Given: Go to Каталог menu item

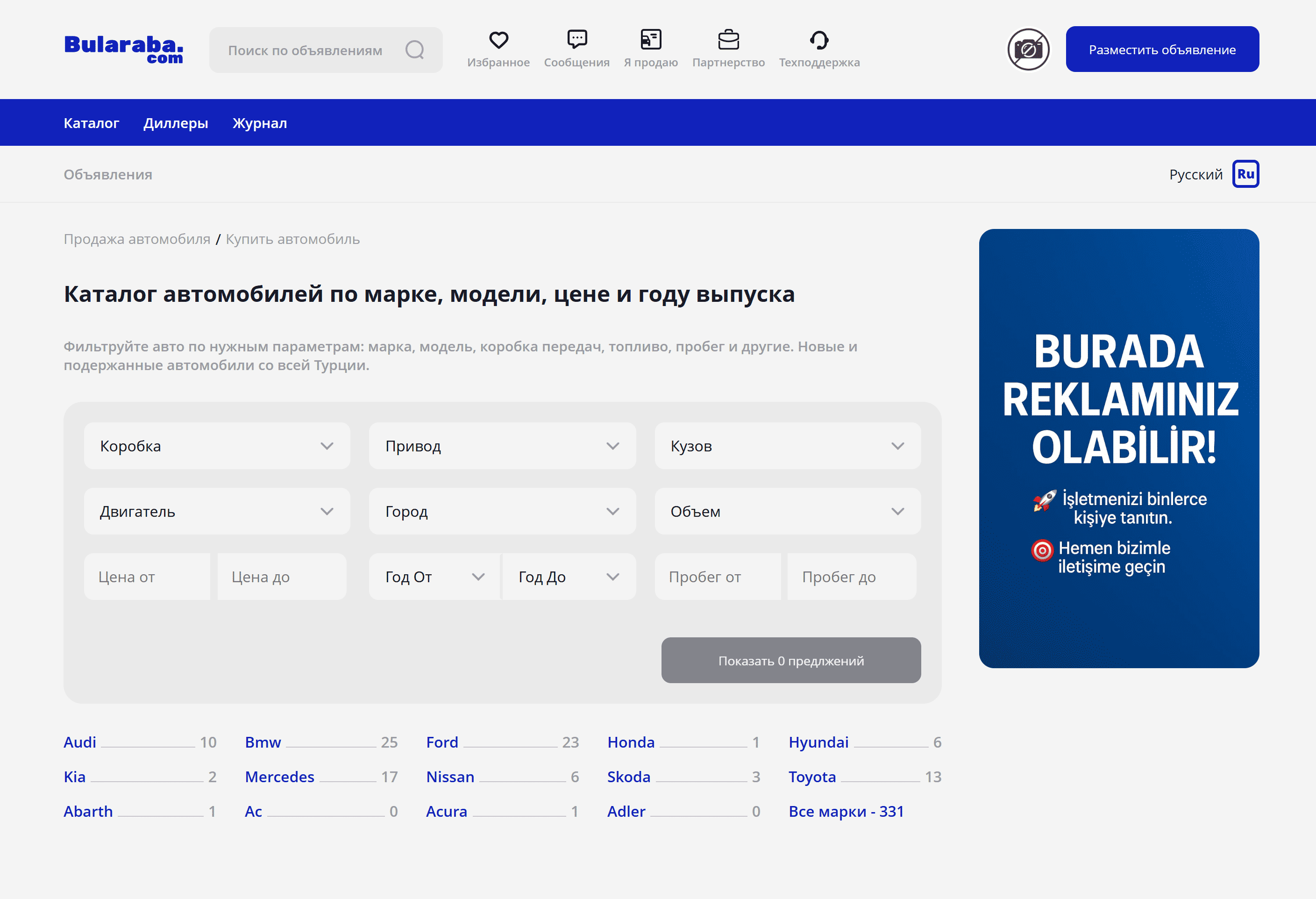Looking at the screenshot, I should pyautogui.click(x=91, y=123).
